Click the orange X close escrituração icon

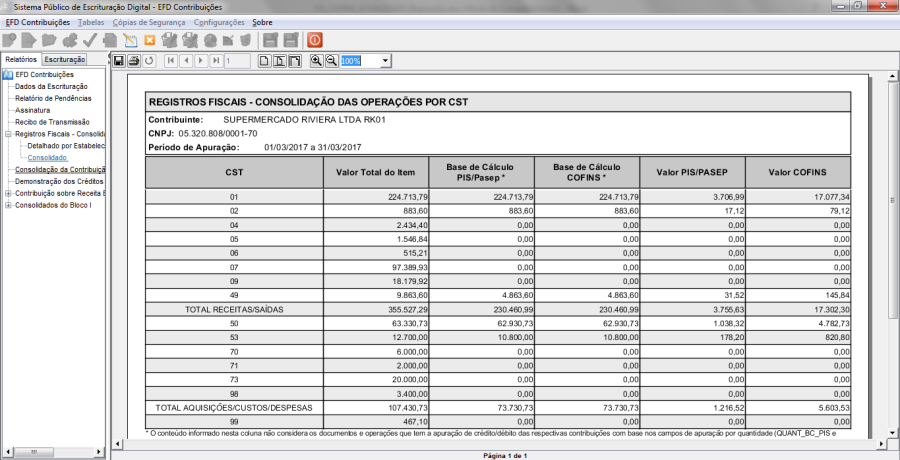pos(149,40)
